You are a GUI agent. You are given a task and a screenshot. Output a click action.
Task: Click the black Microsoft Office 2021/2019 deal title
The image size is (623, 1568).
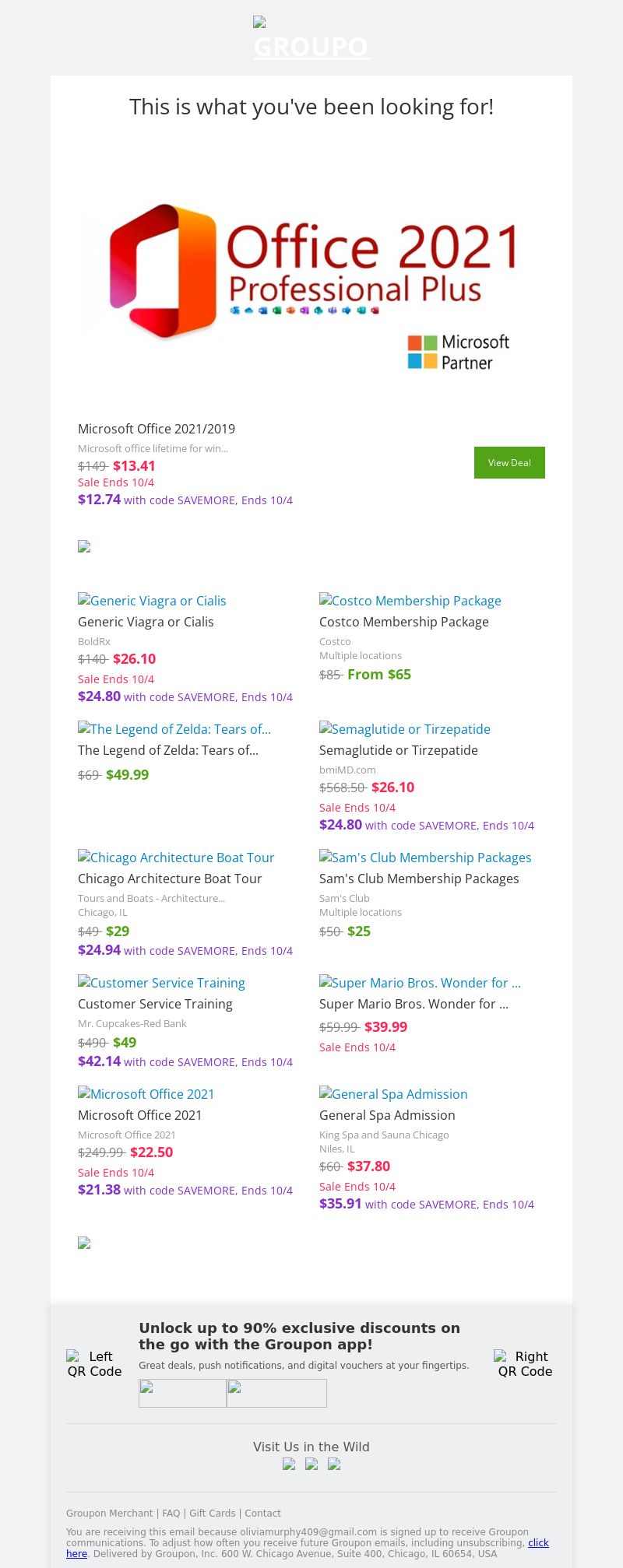[157, 429]
